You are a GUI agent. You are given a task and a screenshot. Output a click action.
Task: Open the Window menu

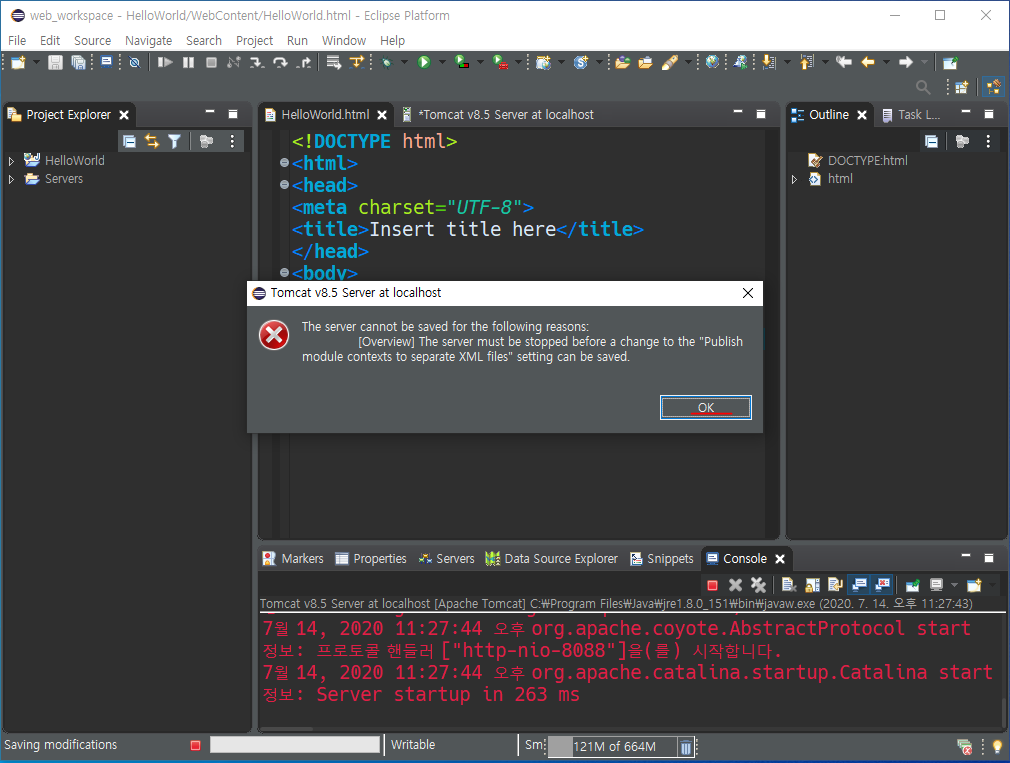(x=344, y=41)
